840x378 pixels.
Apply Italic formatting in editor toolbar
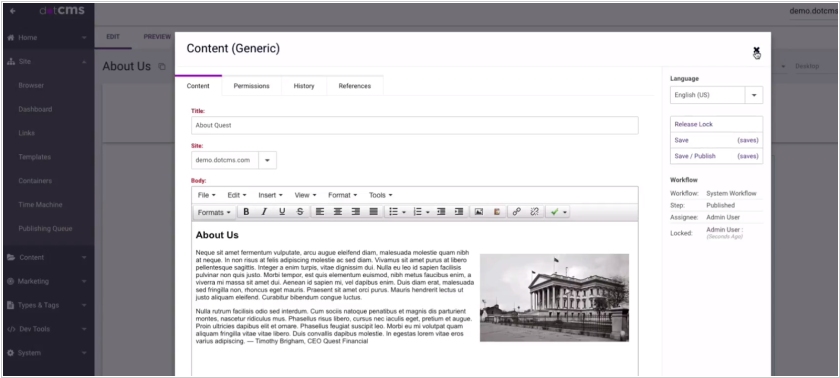coord(264,212)
